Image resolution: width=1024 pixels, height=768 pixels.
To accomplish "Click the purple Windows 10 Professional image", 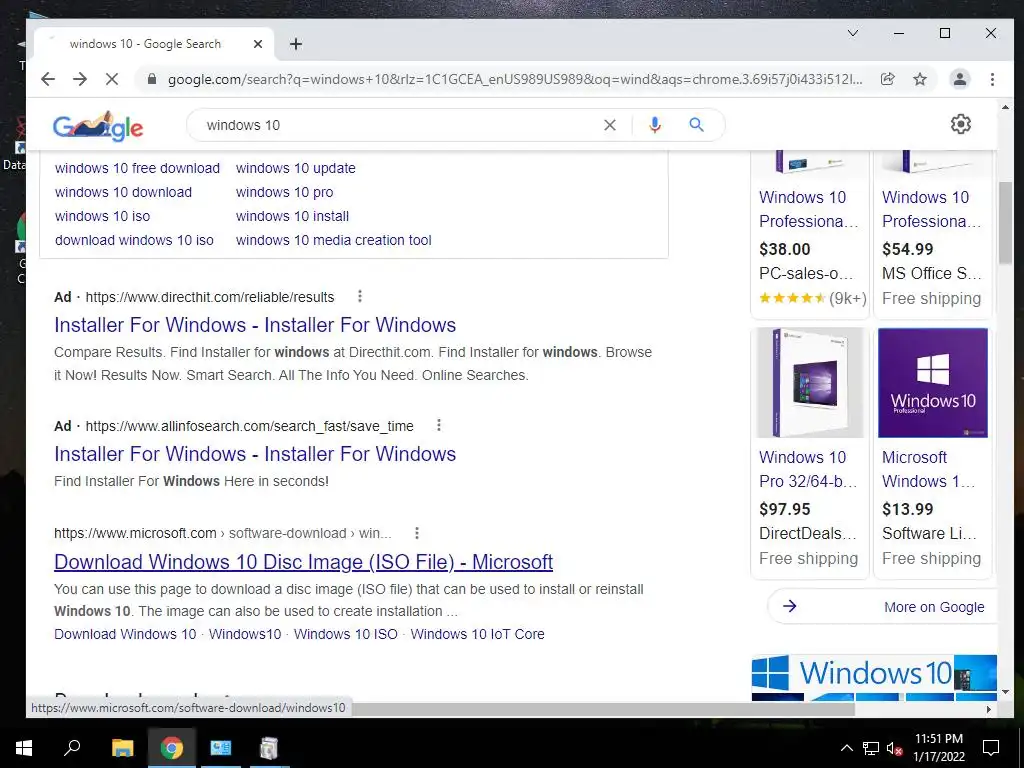I will (x=933, y=383).
